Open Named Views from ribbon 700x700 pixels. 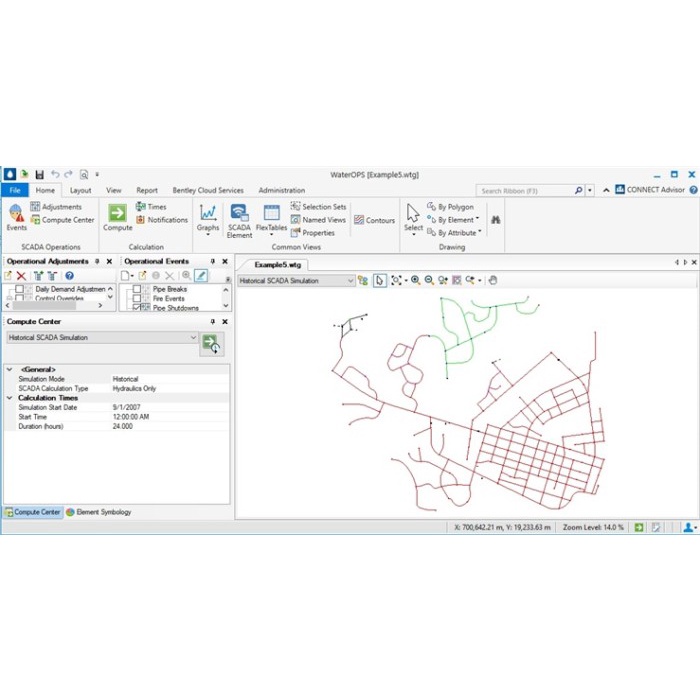tap(318, 220)
